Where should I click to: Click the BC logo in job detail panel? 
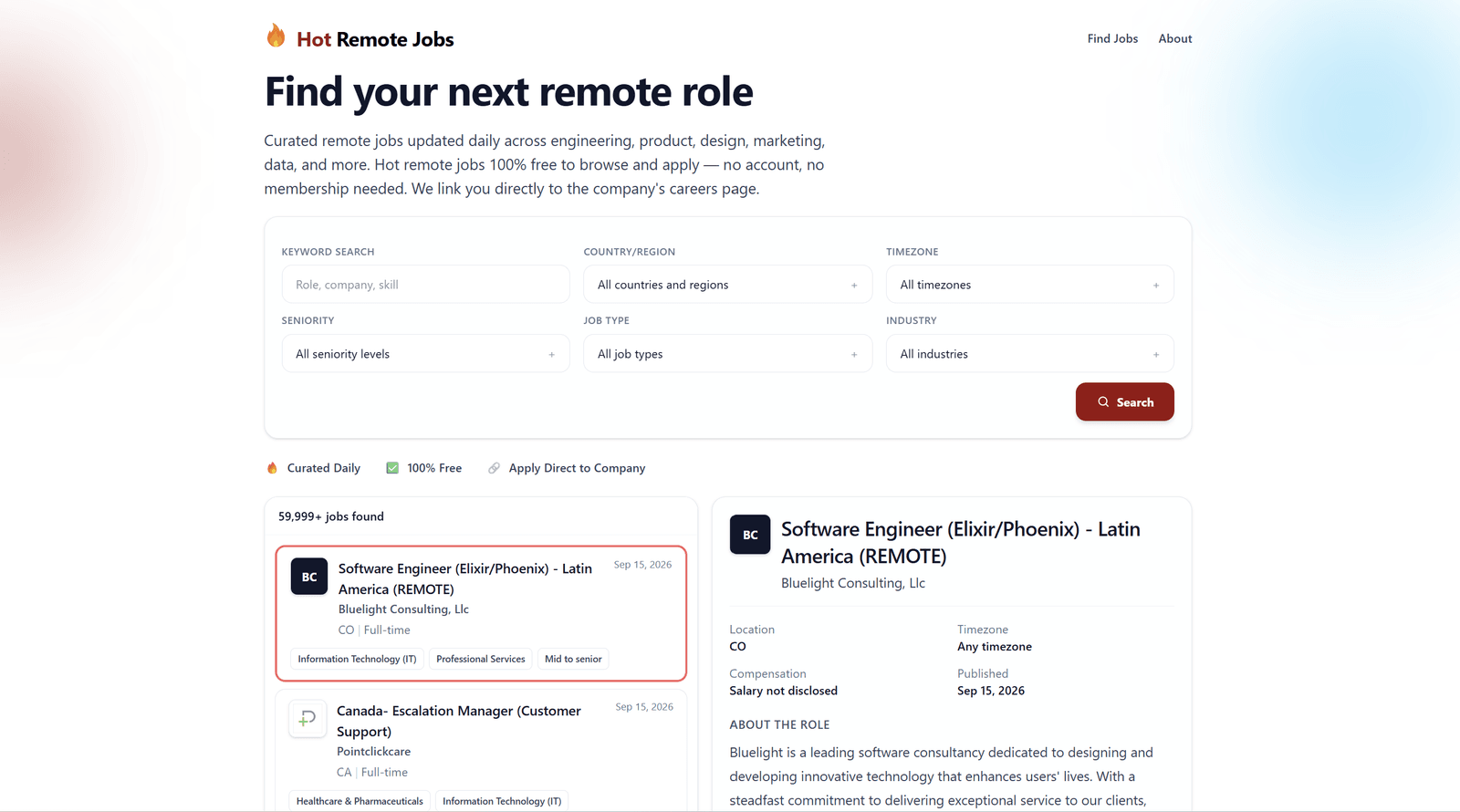coord(750,535)
